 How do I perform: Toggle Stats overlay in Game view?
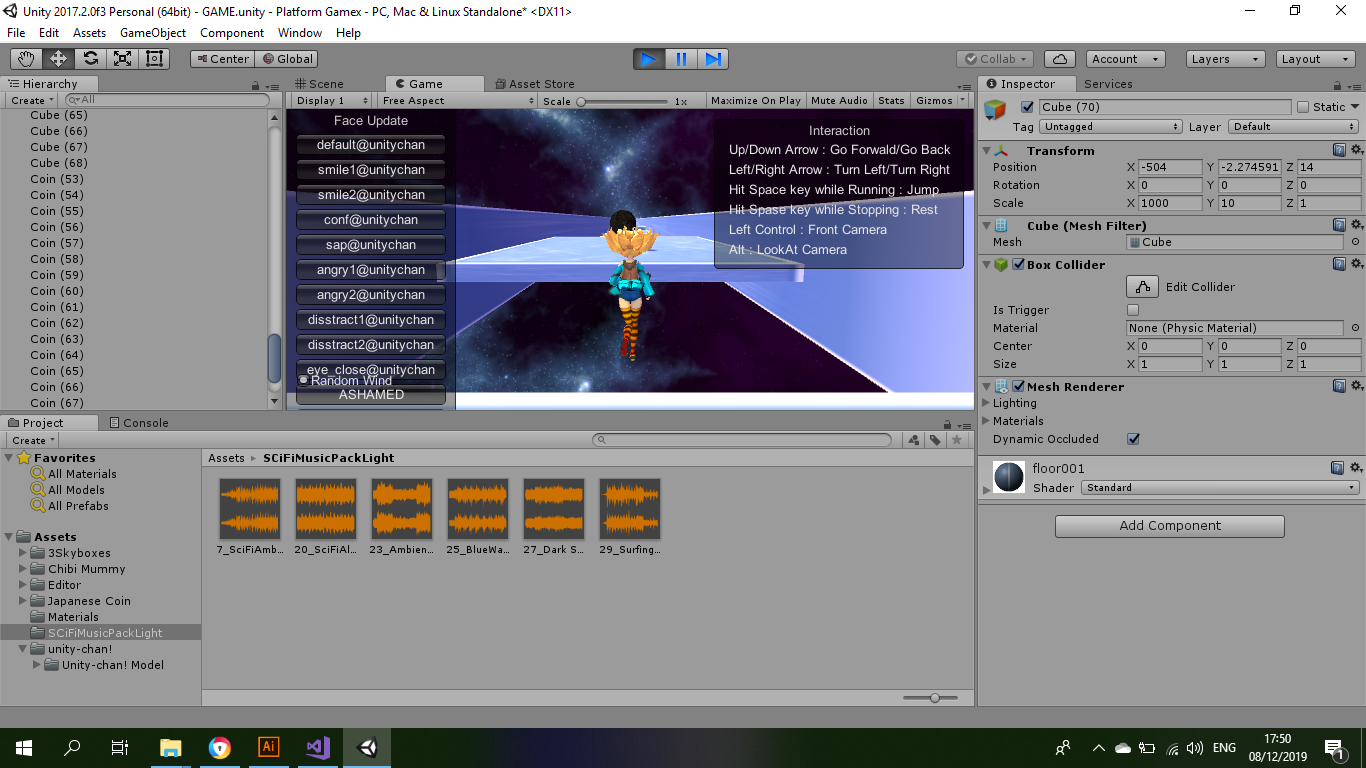click(x=891, y=100)
